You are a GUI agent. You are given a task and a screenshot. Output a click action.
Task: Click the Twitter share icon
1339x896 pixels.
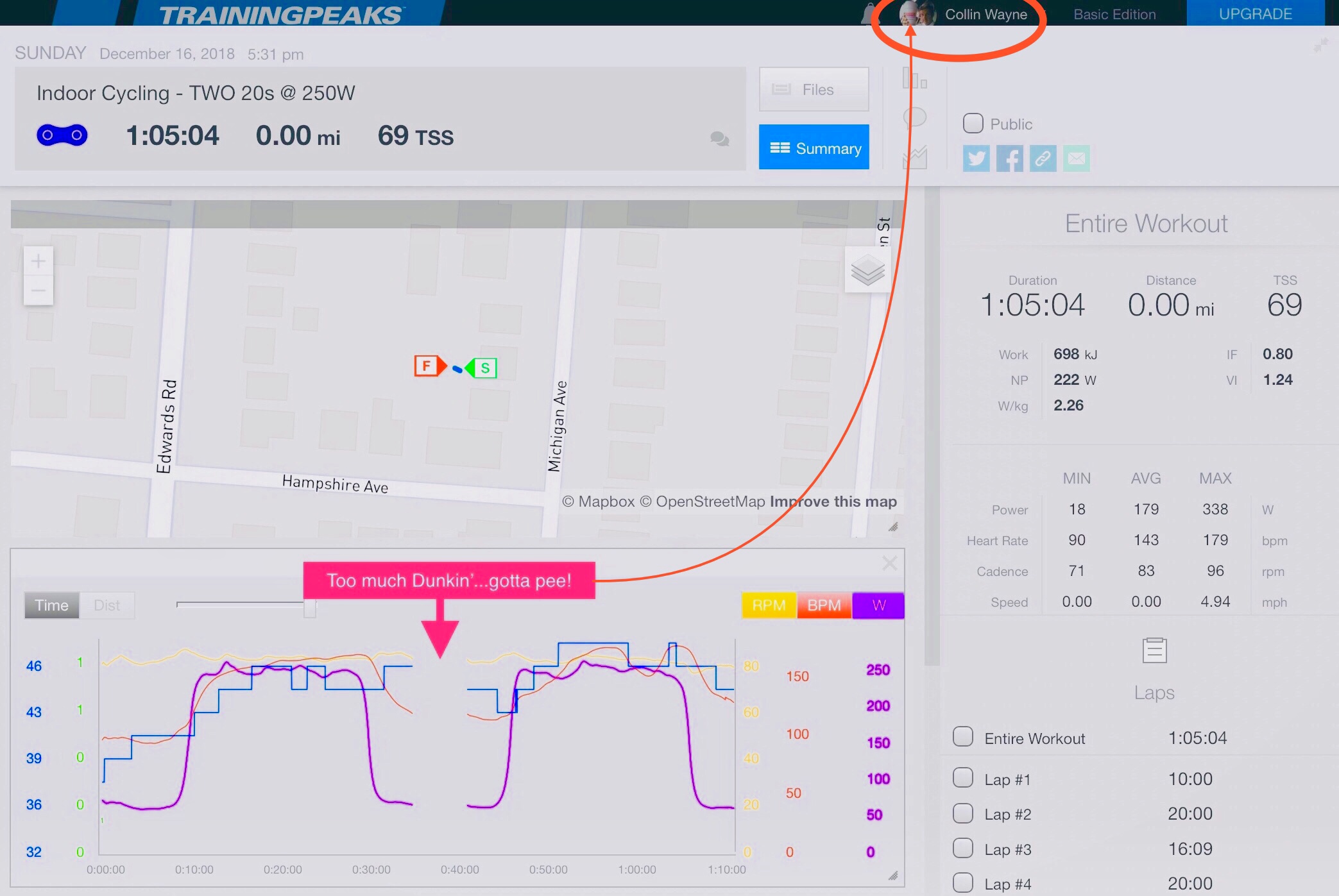pos(976,158)
